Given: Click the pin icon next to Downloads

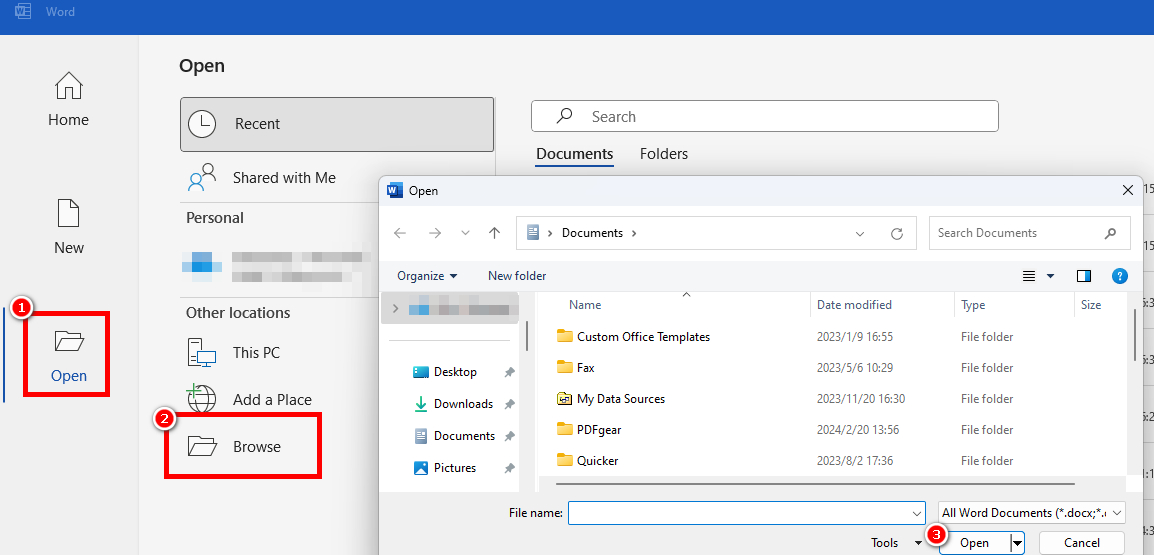Looking at the screenshot, I should (509, 404).
